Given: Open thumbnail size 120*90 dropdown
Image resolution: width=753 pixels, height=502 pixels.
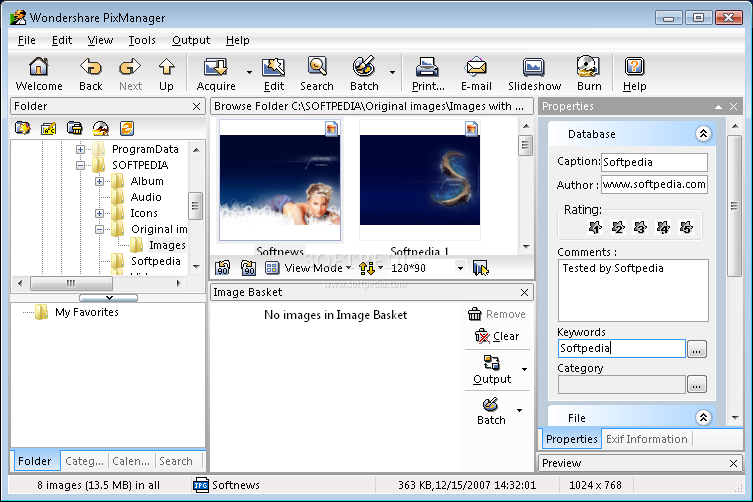Looking at the screenshot, I should 460,268.
